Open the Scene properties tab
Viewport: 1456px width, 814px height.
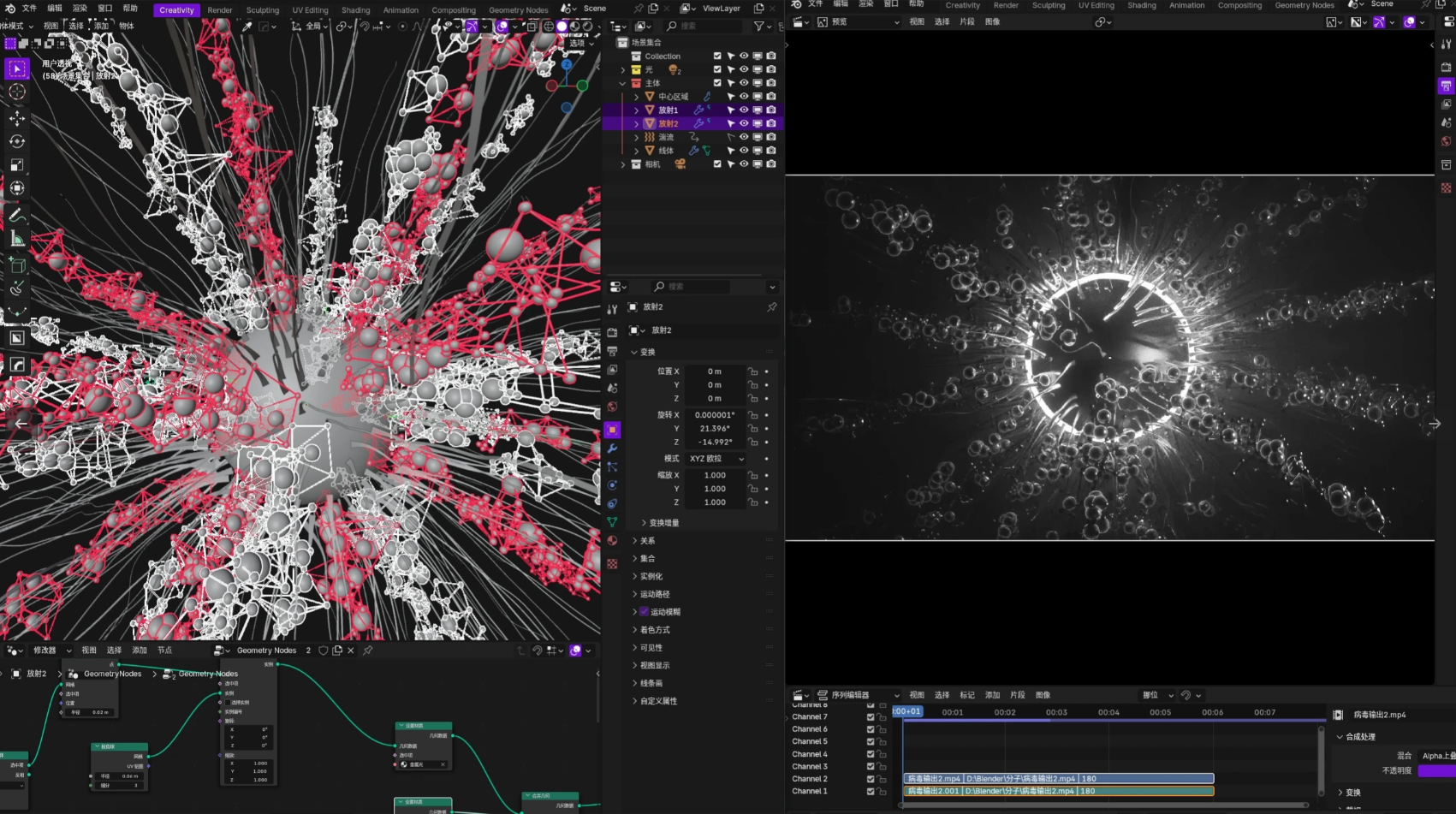click(612, 388)
